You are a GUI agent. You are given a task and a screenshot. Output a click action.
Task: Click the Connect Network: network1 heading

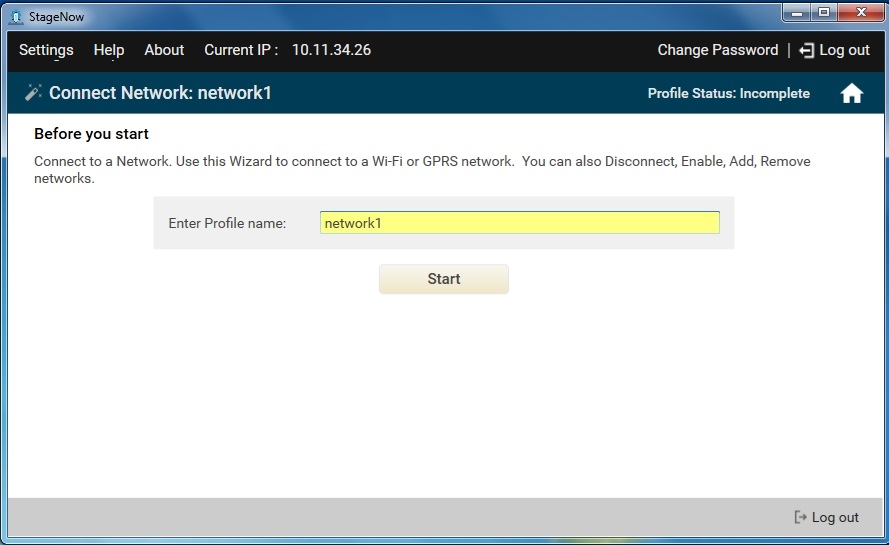tap(160, 93)
